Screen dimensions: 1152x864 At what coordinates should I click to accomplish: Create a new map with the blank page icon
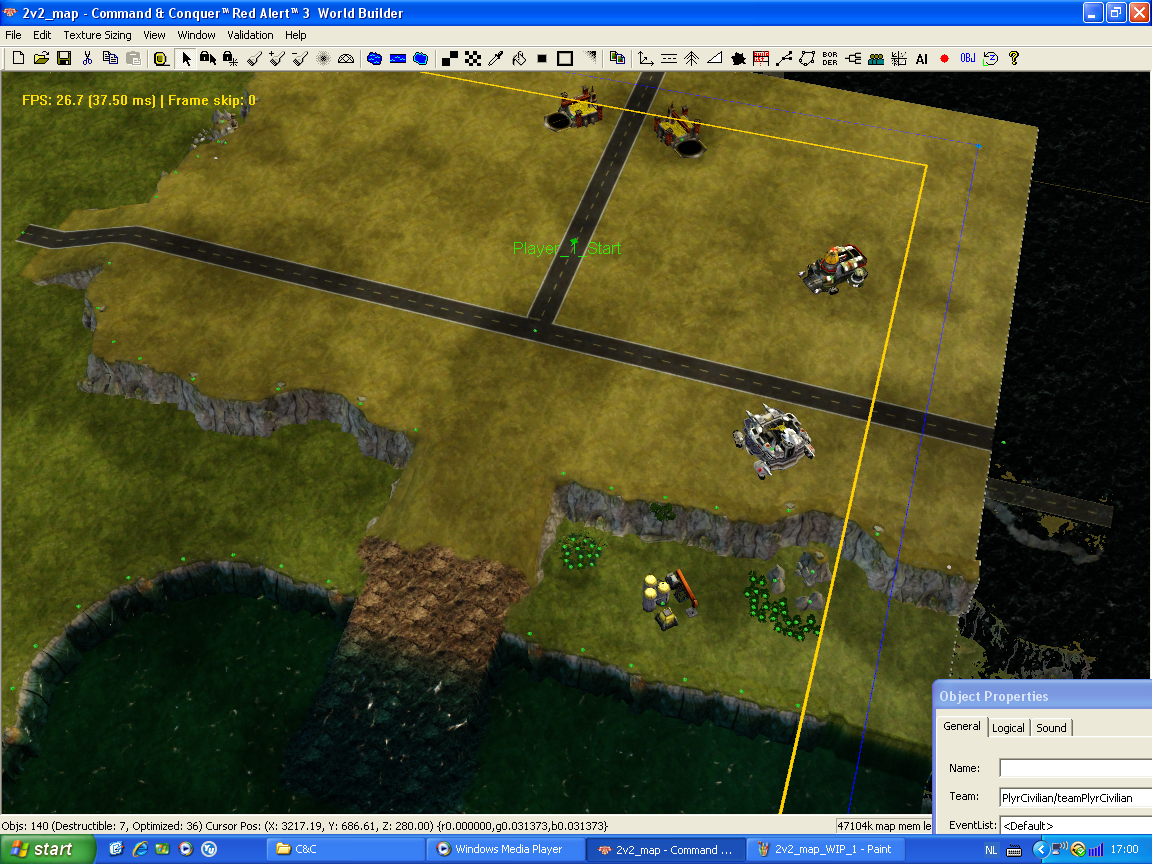[x=18, y=58]
